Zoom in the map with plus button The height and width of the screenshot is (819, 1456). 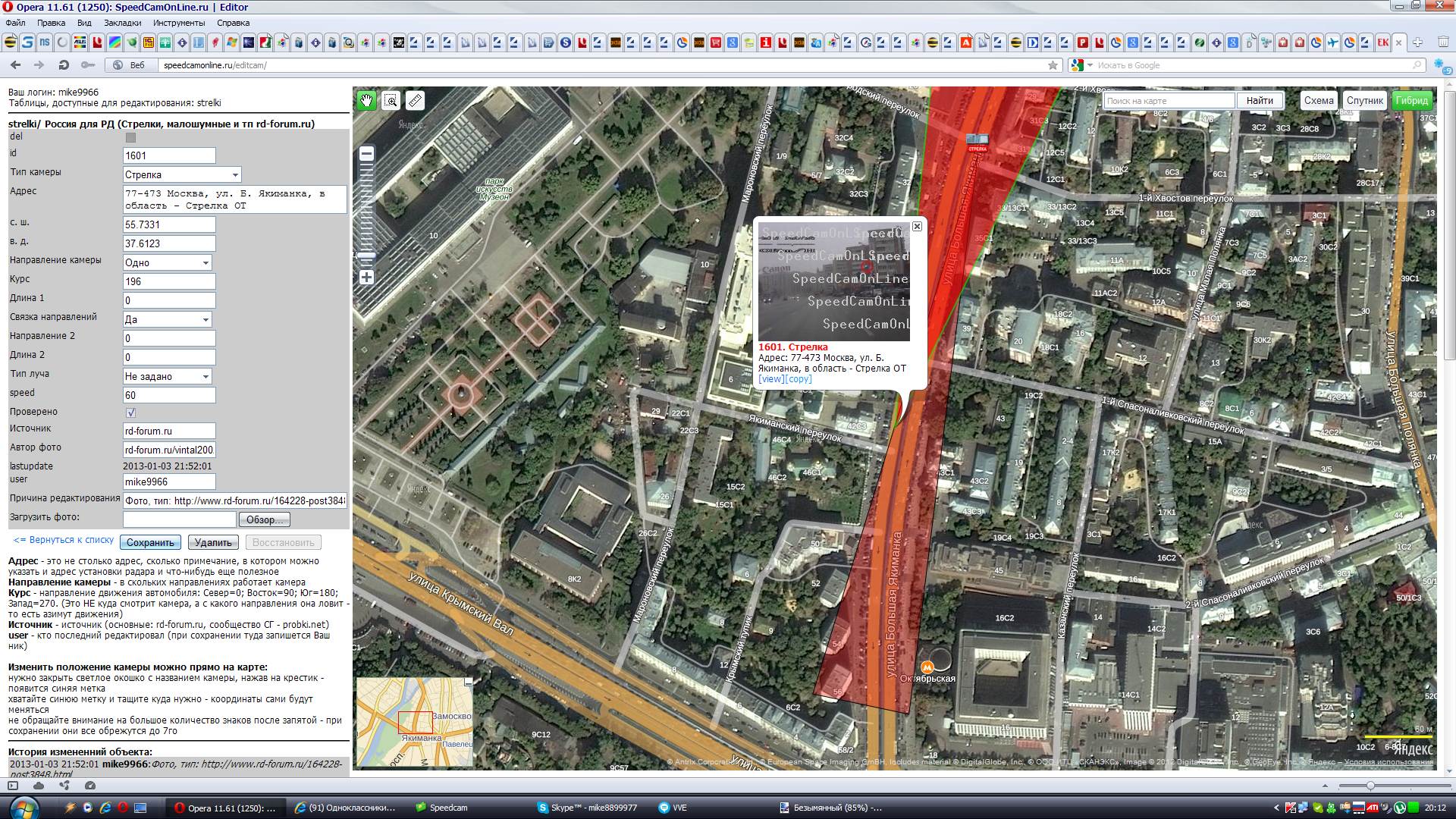366,277
